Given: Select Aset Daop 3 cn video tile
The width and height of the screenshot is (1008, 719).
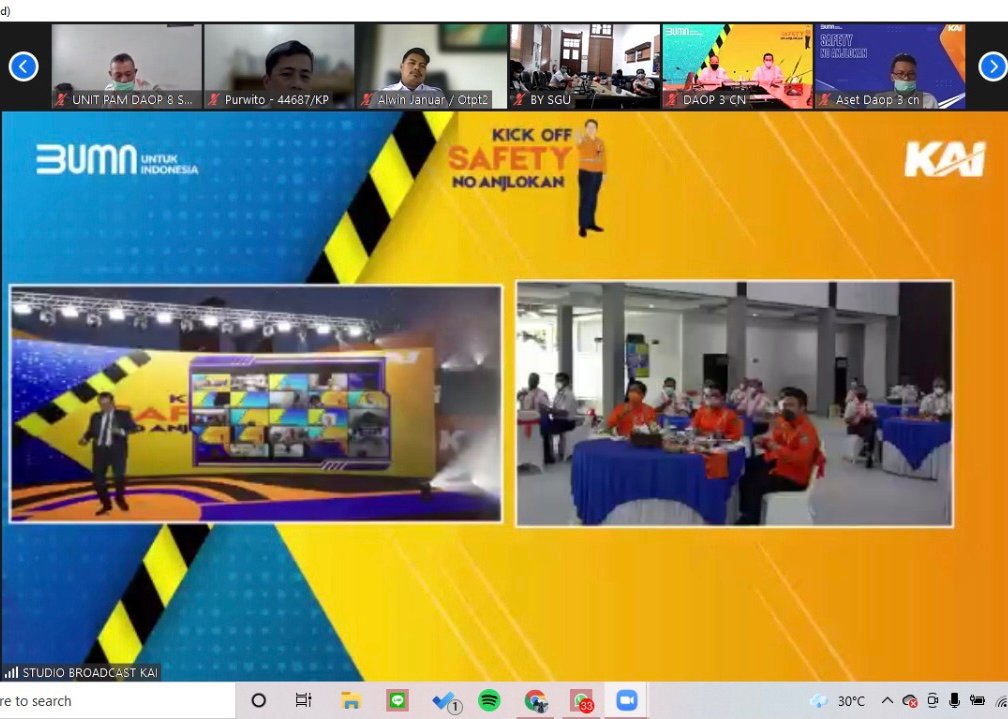Looking at the screenshot, I should pyautogui.click(x=890, y=66).
